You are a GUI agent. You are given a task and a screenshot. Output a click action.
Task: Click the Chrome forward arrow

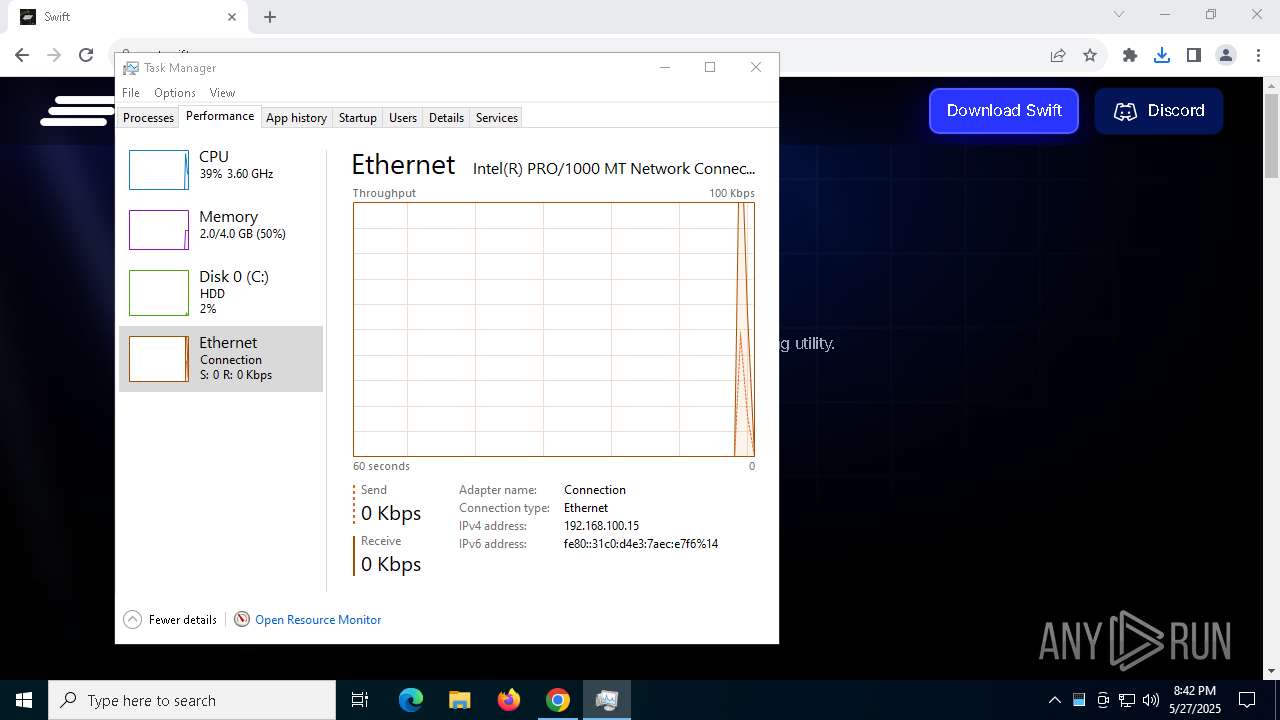click(54, 55)
